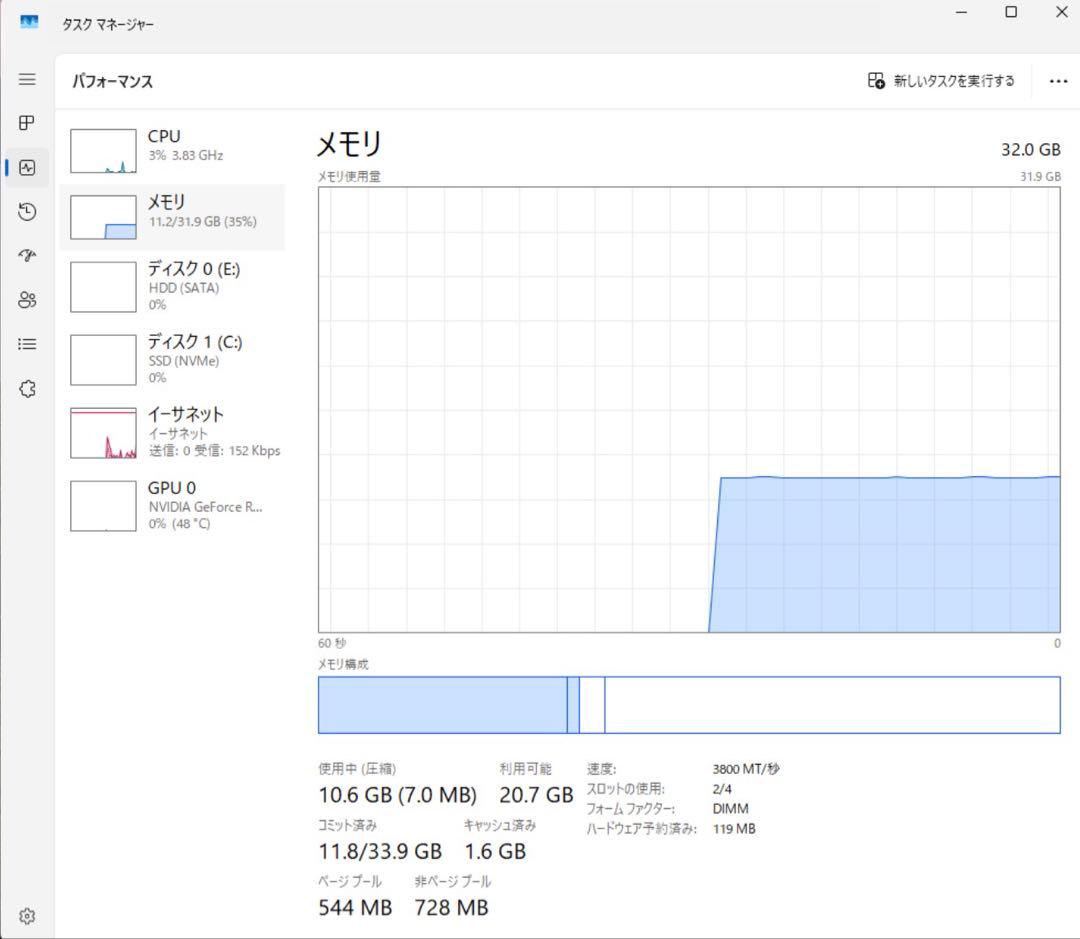The image size is (1080, 939).
Task: Maximize the Task Manager window
Action: coord(1011,12)
